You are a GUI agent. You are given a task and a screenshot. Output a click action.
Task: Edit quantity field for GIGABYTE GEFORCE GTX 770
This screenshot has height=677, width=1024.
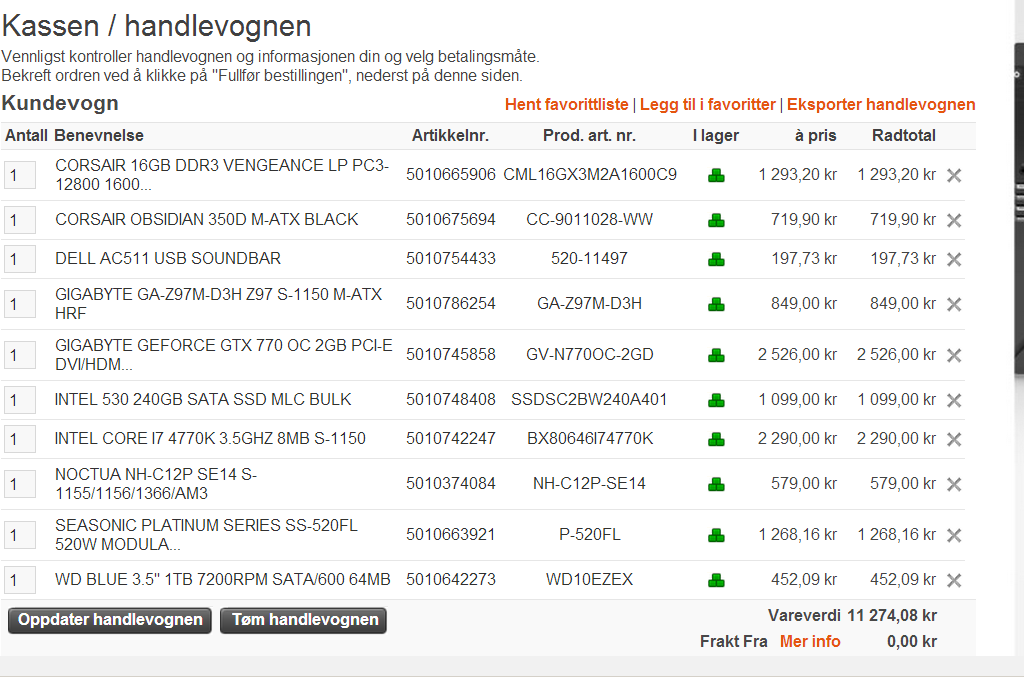[20, 356]
